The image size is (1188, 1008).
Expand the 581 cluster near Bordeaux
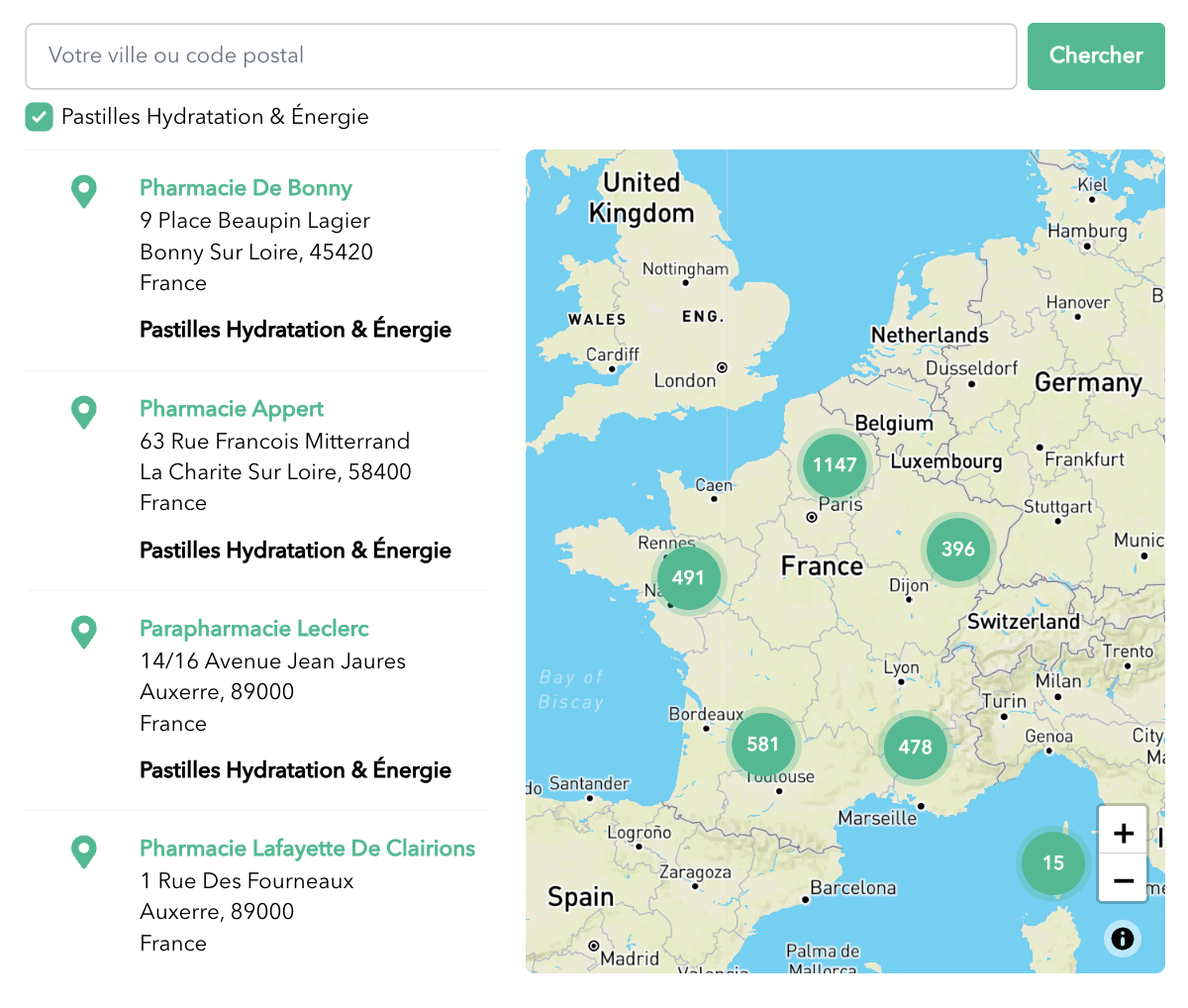coord(762,744)
